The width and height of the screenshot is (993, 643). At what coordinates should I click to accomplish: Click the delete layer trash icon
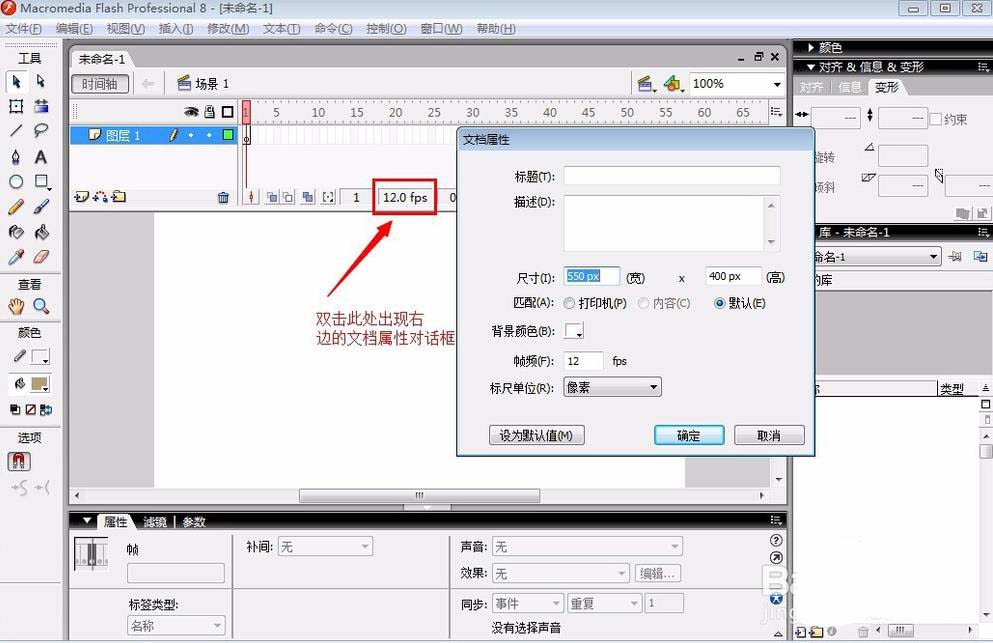coord(223,198)
